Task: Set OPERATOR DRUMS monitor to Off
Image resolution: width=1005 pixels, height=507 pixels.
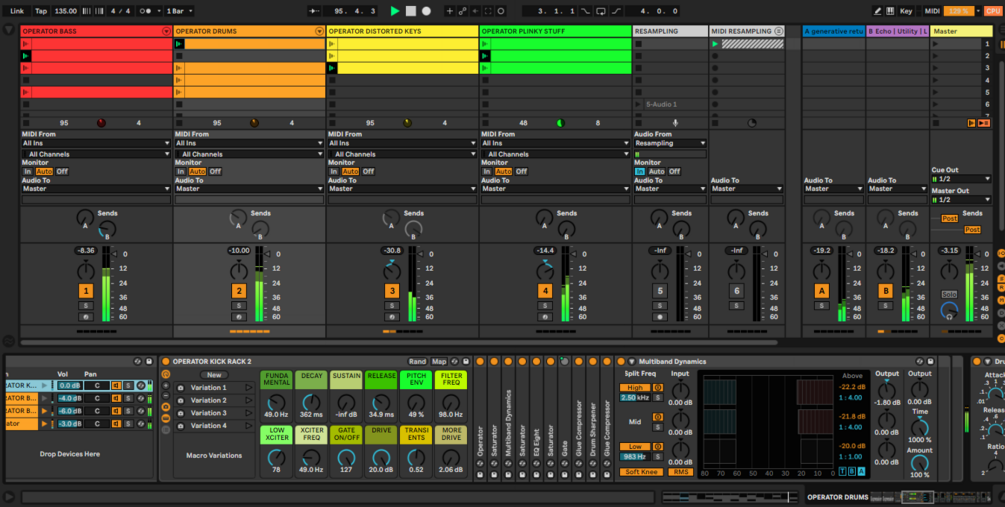Action: tap(215, 171)
